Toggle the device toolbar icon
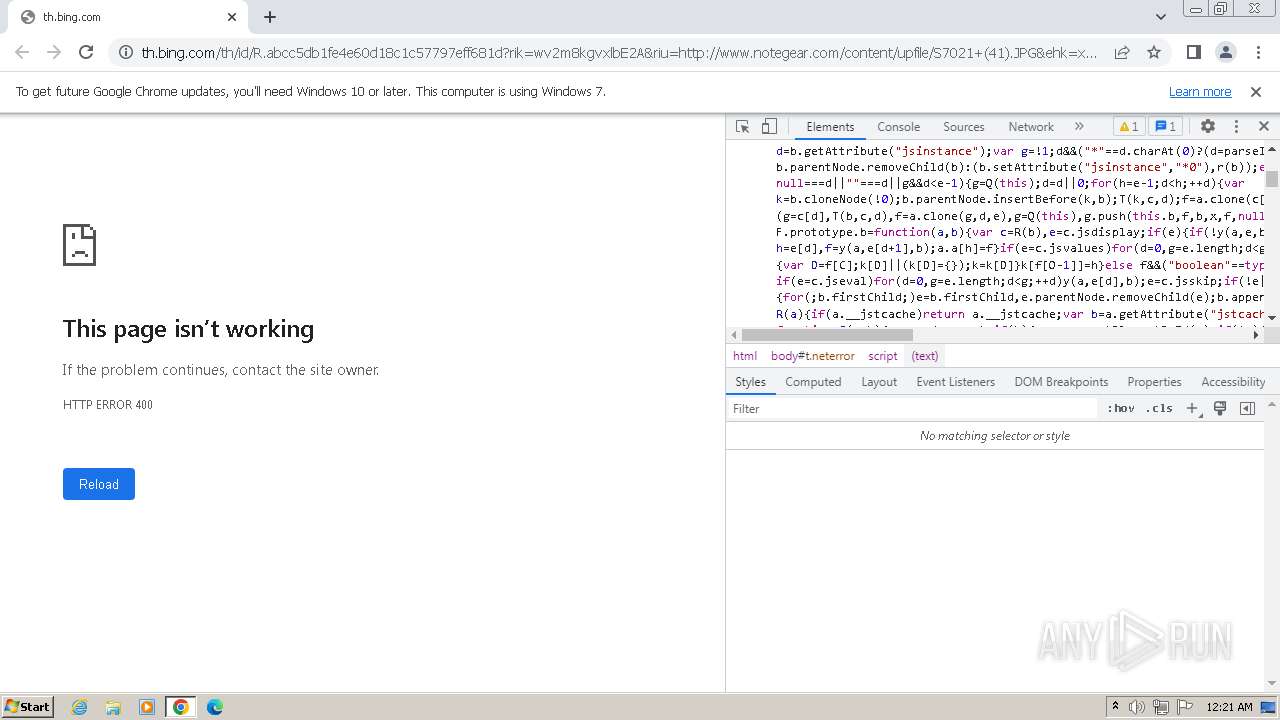Screen dimensions: 1280x720 coord(769,127)
